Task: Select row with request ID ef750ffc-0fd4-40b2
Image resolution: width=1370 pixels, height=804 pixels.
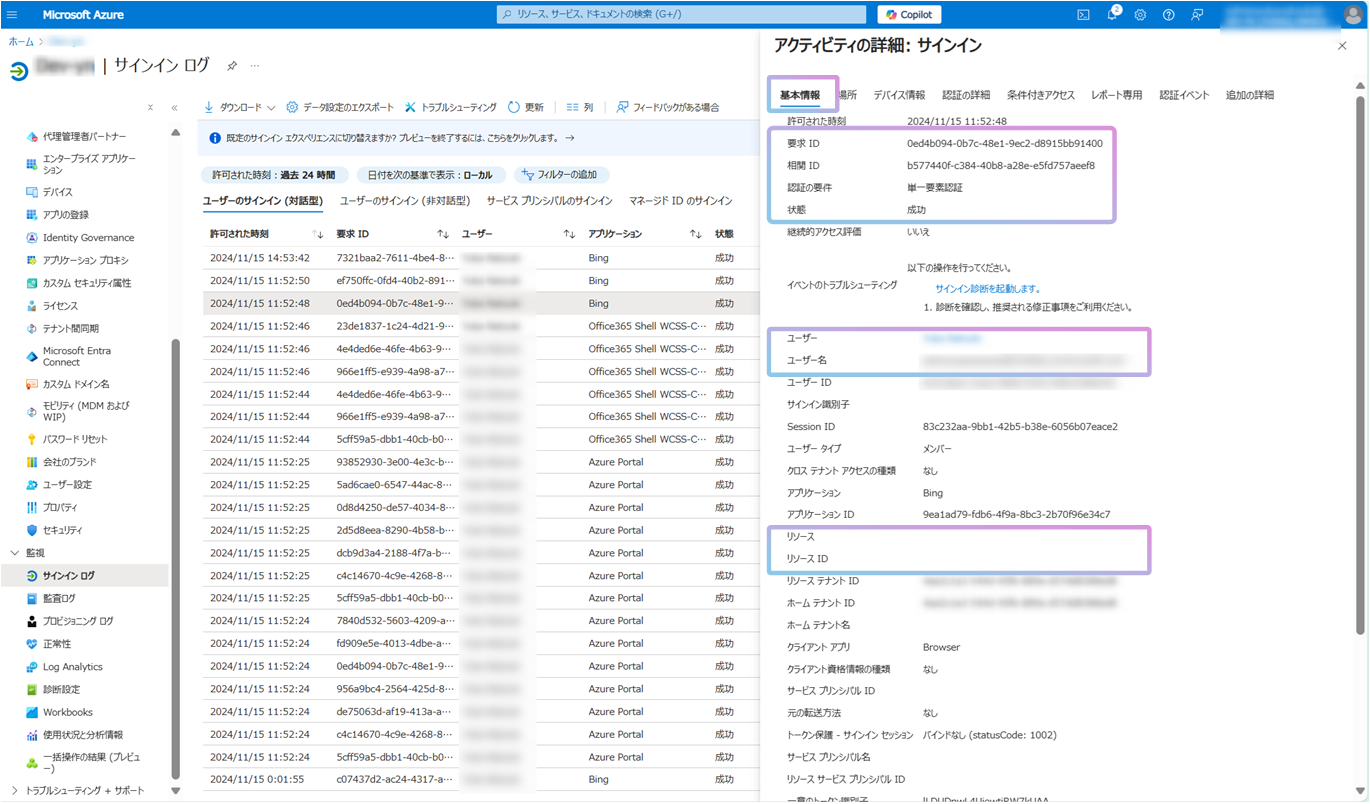Action: click(479, 281)
